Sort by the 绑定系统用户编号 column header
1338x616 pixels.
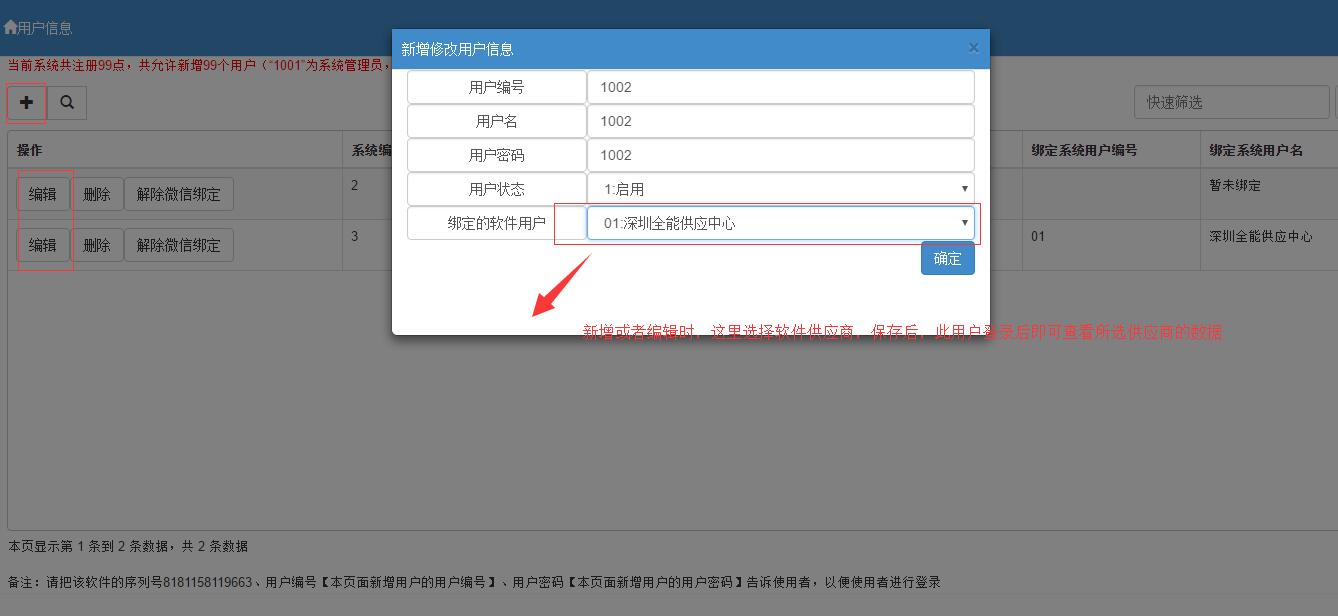pos(1084,150)
